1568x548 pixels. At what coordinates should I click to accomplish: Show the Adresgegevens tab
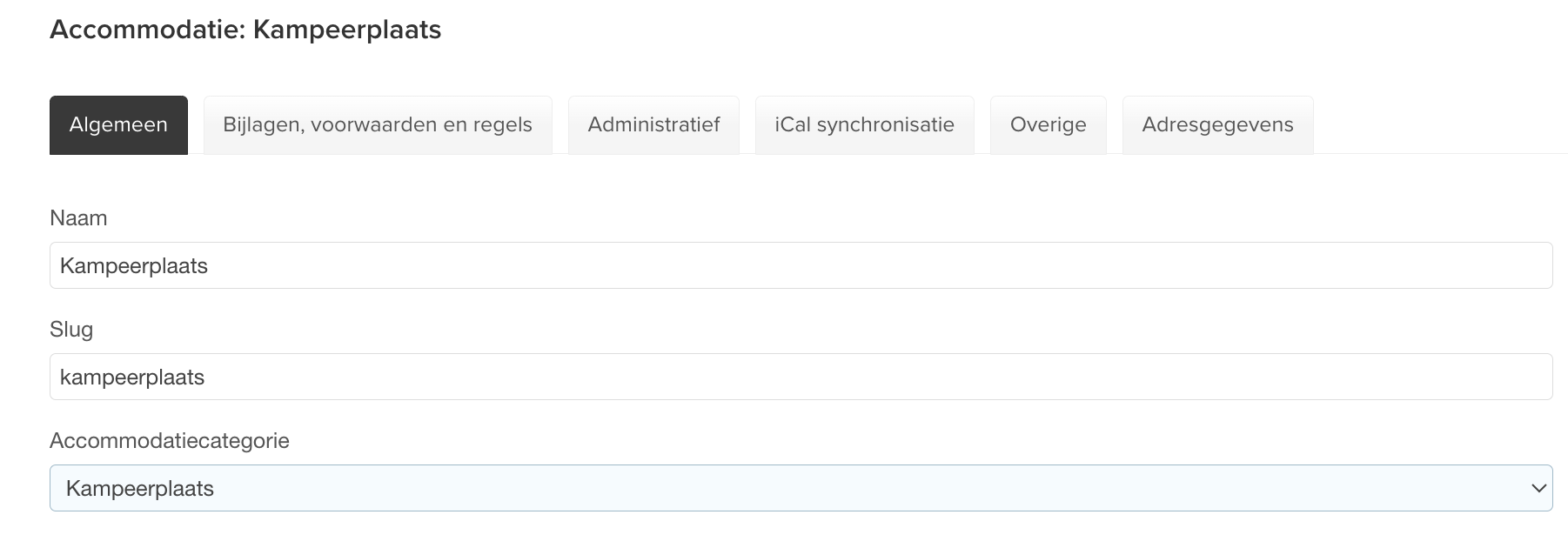click(1217, 125)
